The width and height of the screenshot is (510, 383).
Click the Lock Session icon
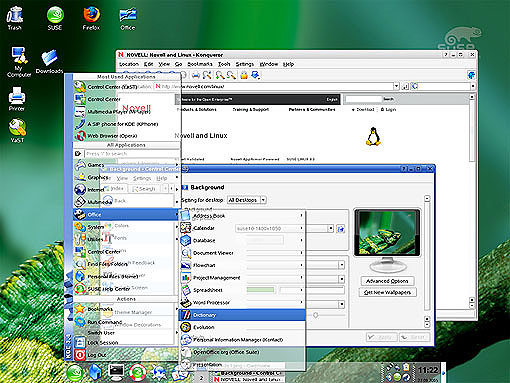click(80, 342)
